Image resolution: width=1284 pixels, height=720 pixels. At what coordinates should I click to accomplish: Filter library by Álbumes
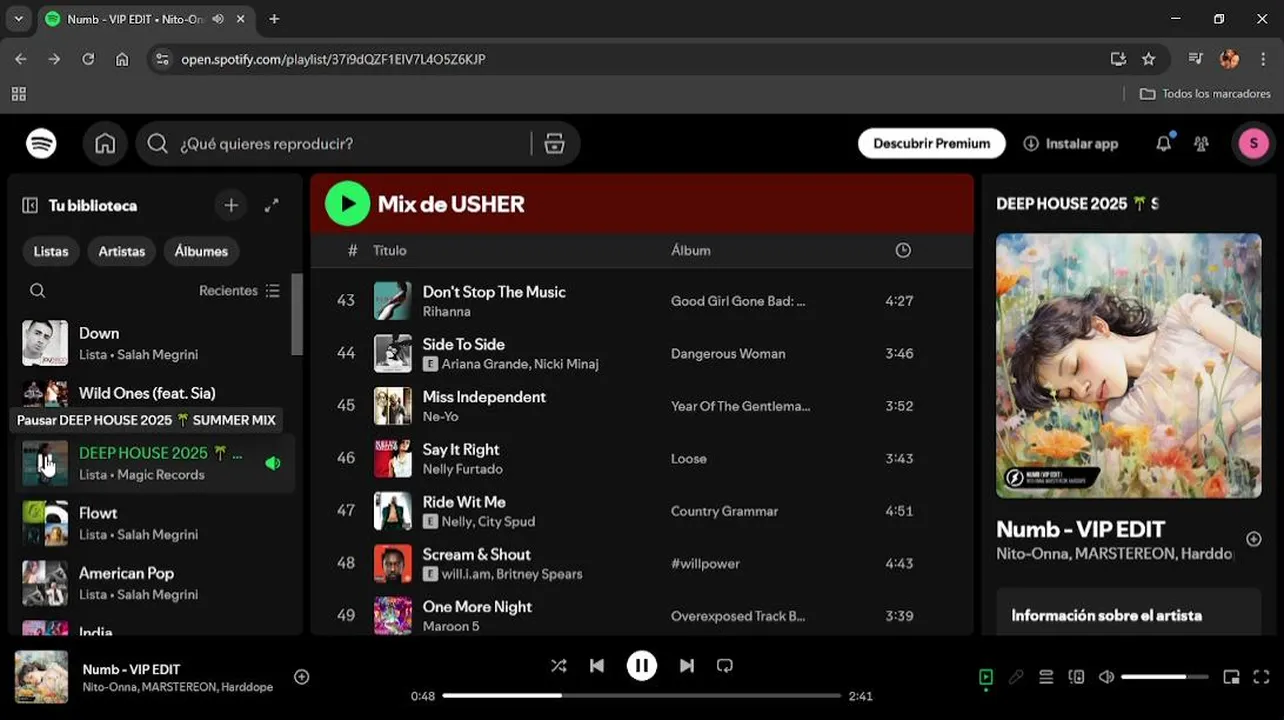201,251
